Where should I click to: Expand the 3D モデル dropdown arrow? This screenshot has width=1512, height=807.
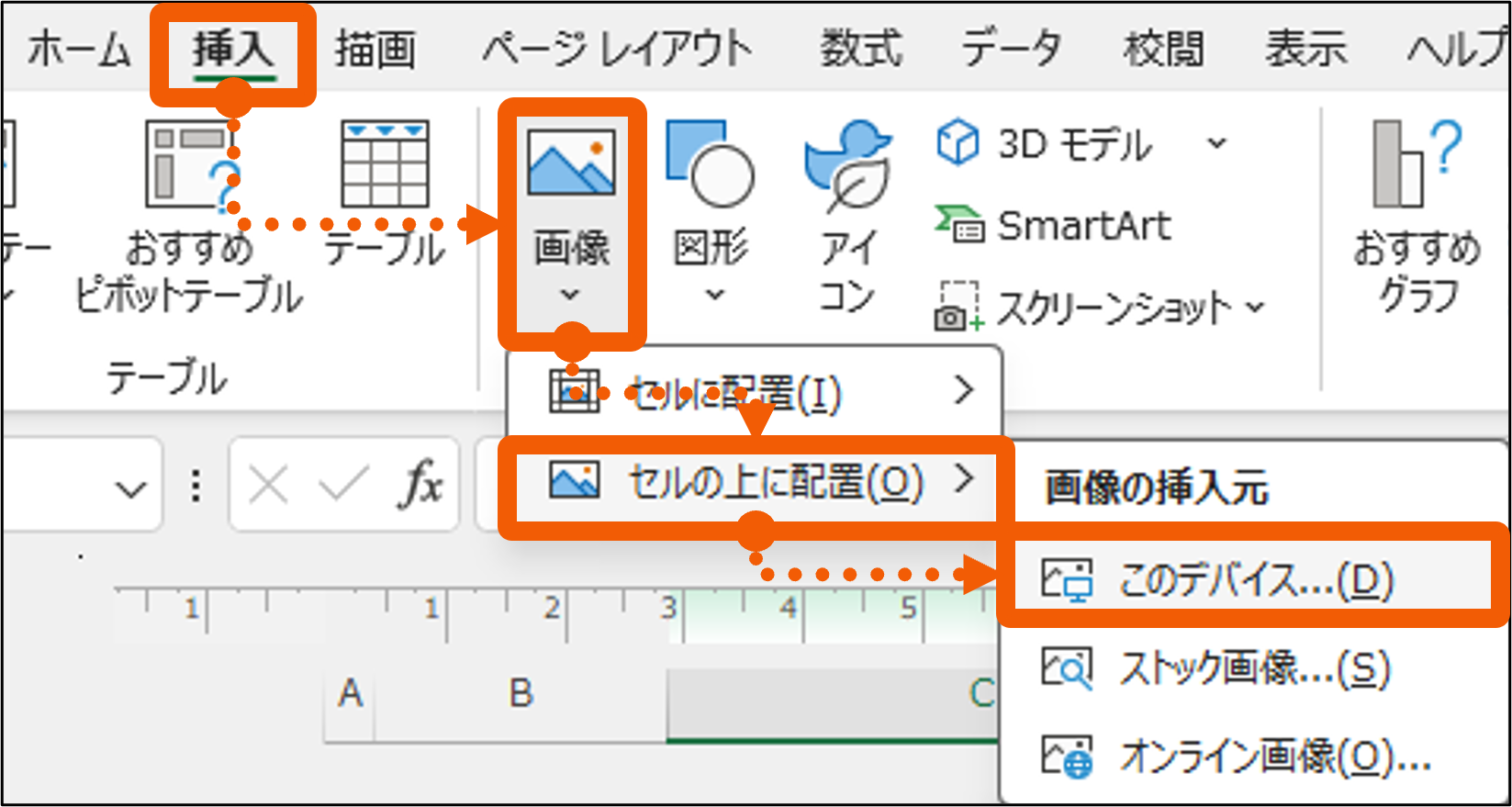1216,144
